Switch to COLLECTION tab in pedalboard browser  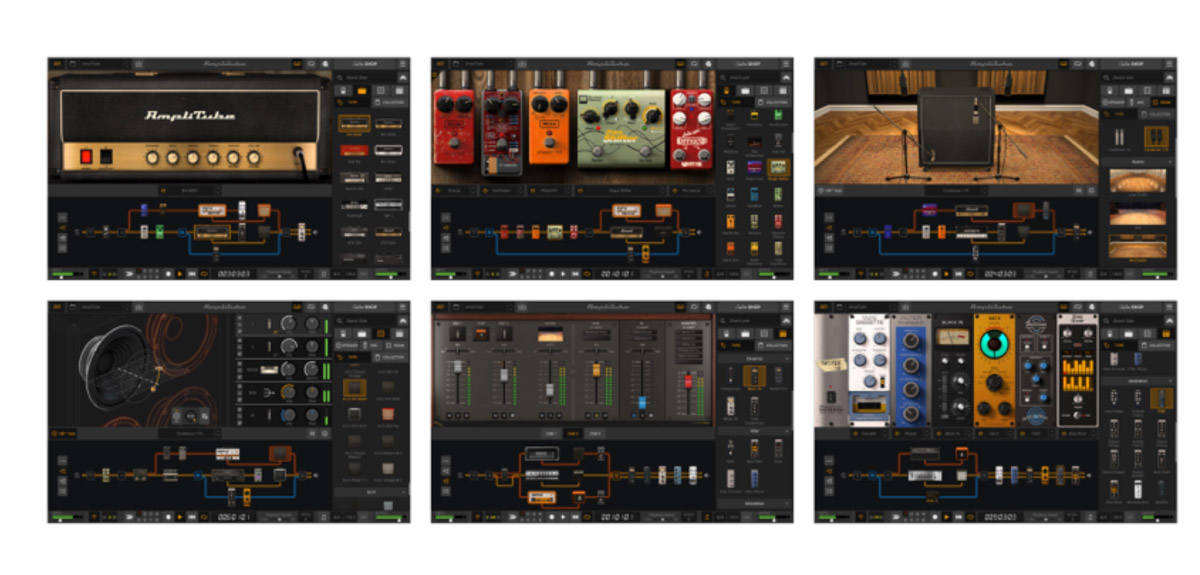tap(773, 102)
